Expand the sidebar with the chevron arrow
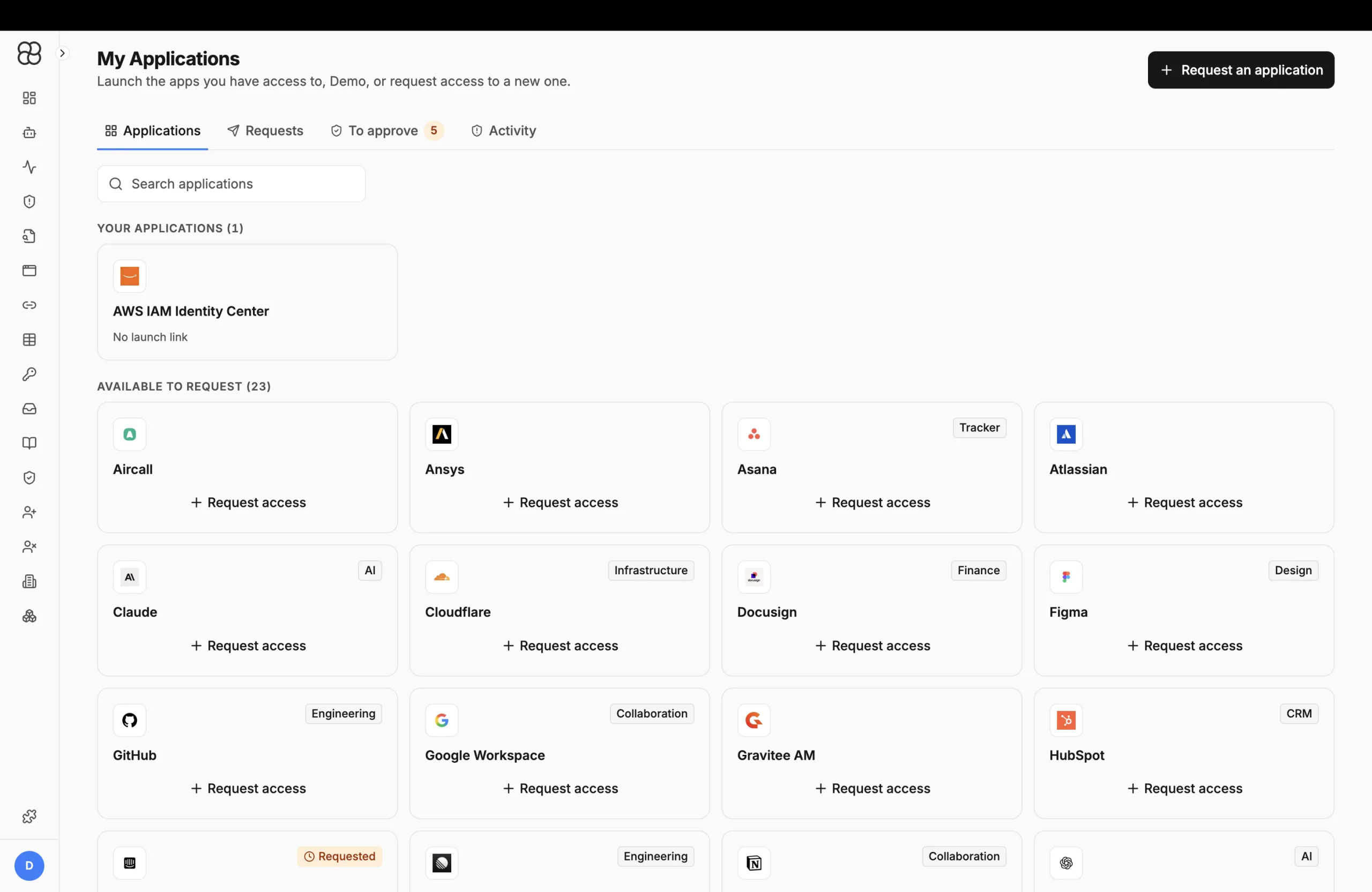The height and width of the screenshot is (892, 1372). tap(62, 53)
